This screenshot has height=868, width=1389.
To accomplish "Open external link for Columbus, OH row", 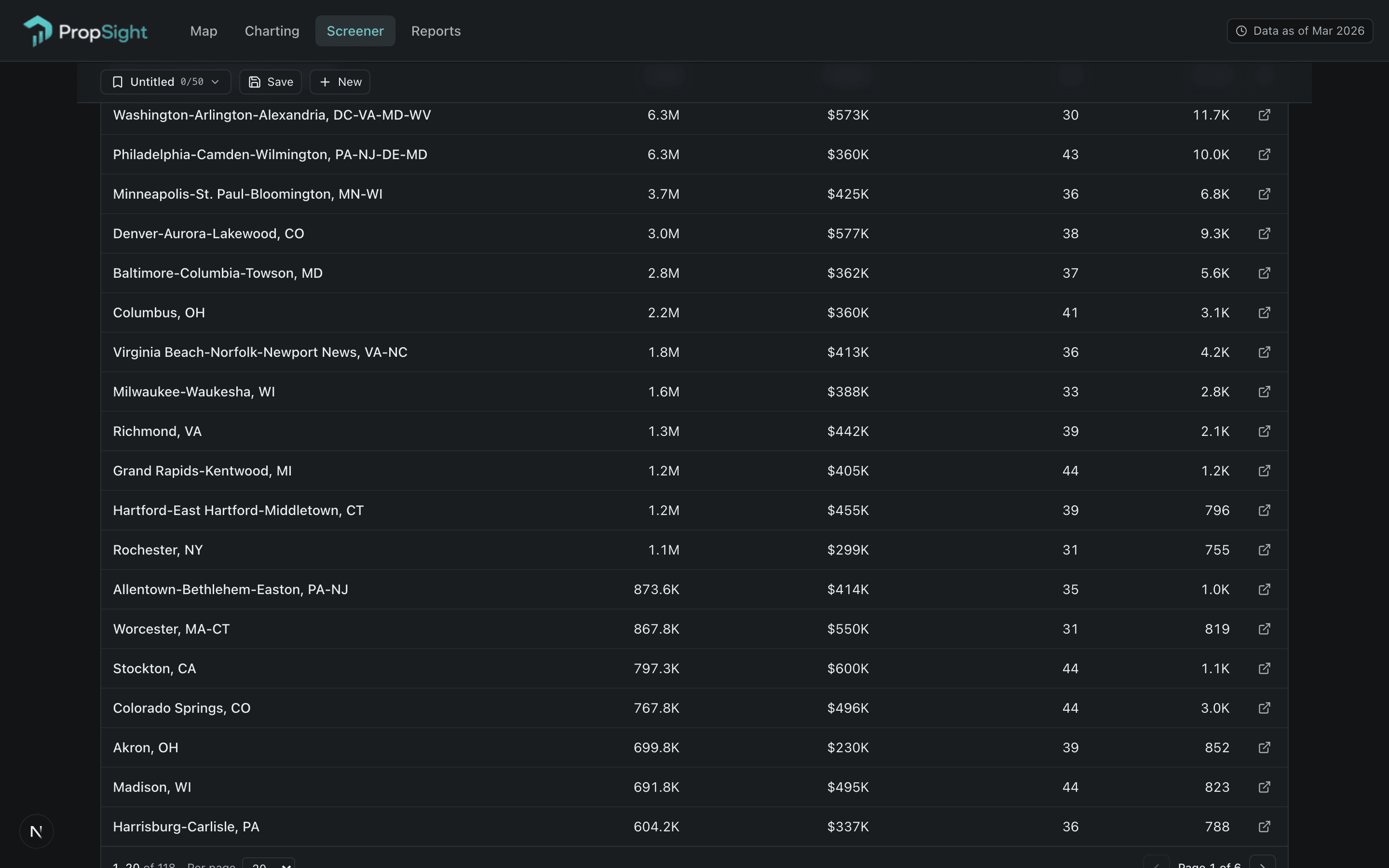I will (x=1264, y=313).
